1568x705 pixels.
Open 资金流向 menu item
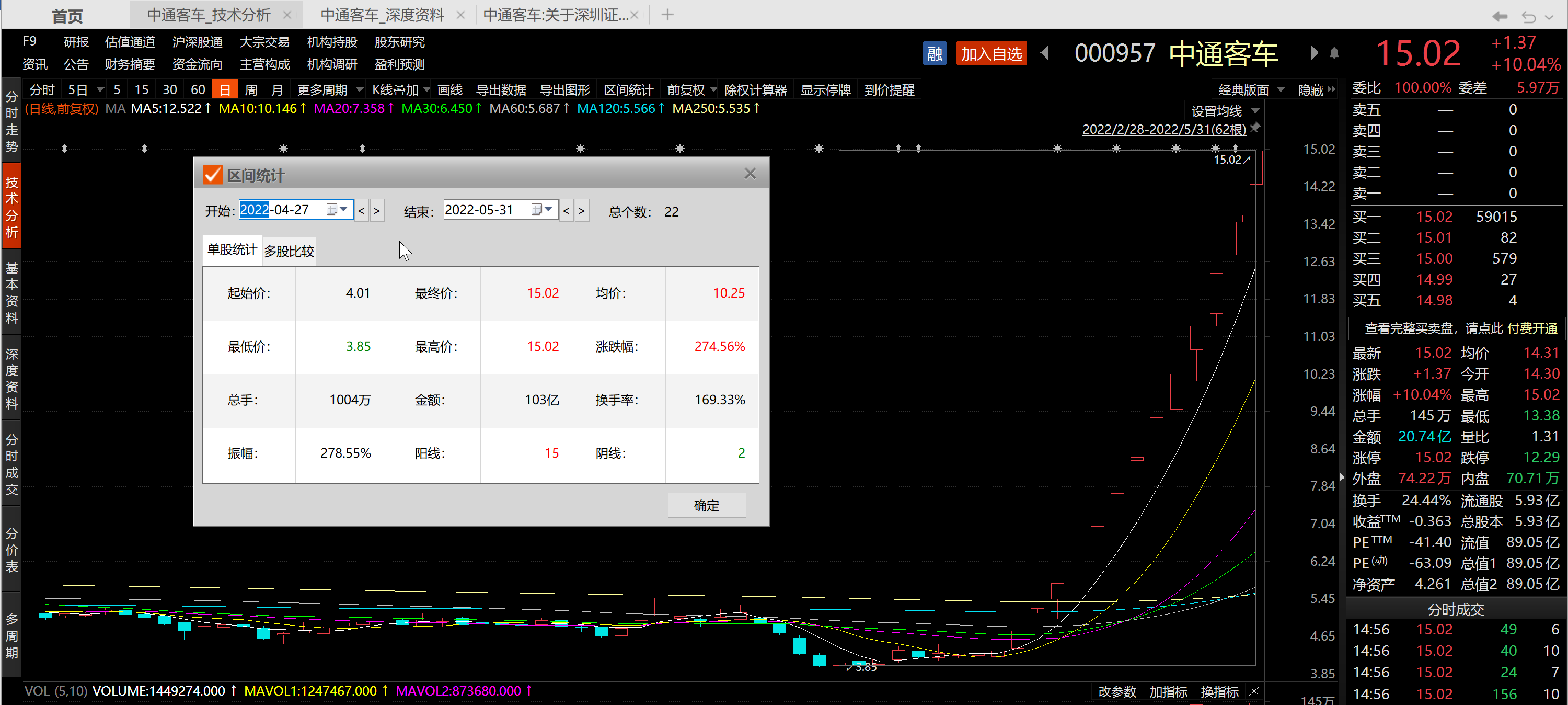[197, 64]
